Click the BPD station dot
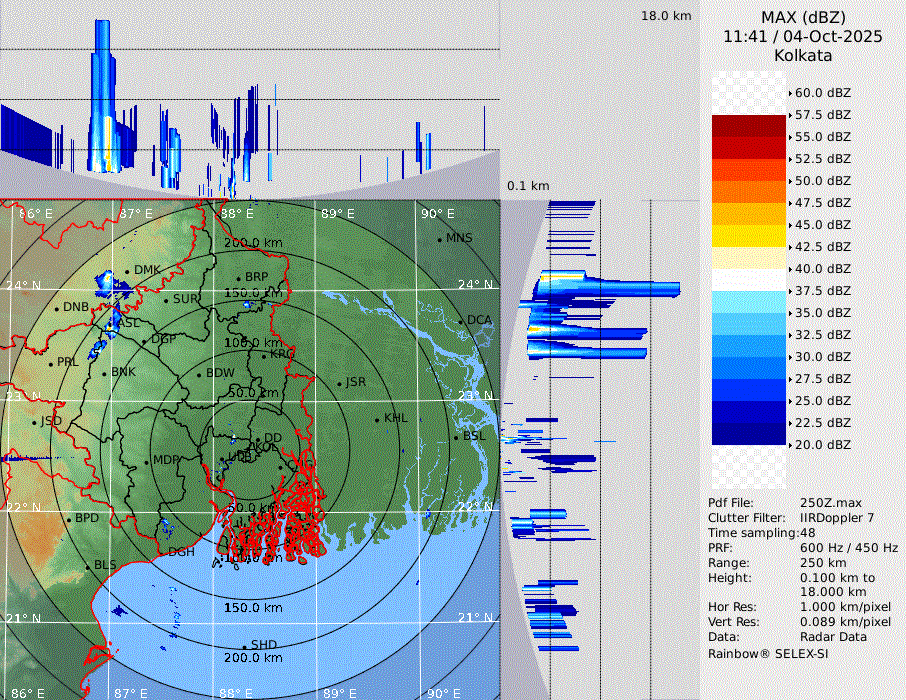This screenshot has height=700, width=906. point(69,519)
